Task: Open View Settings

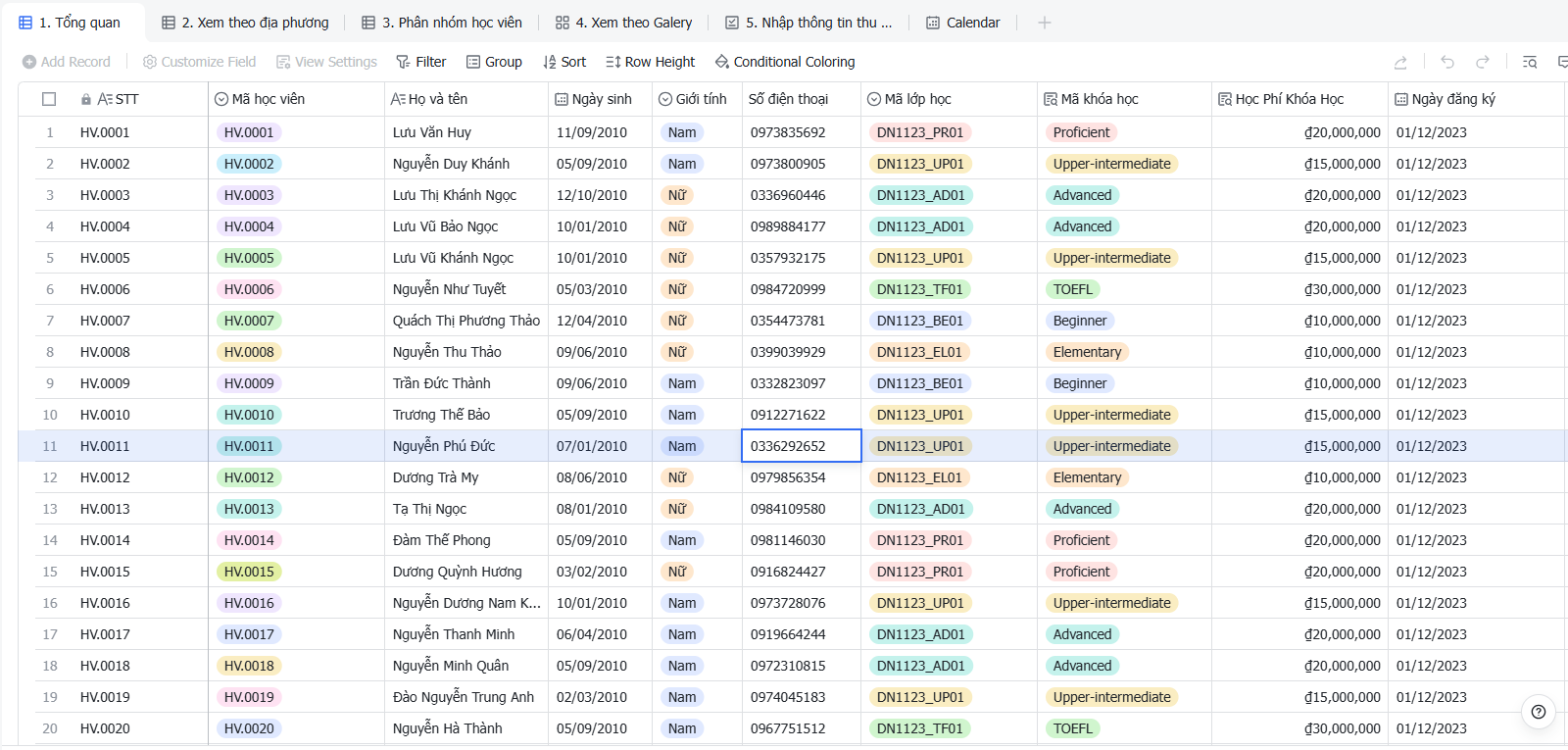Action: [x=326, y=62]
